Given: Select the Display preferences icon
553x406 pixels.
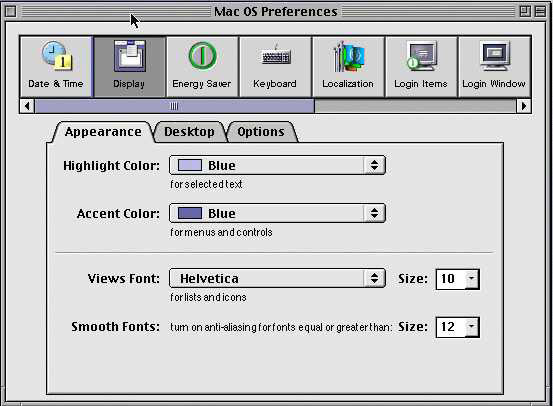Looking at the screenshot, I should (x=129, y=66).
